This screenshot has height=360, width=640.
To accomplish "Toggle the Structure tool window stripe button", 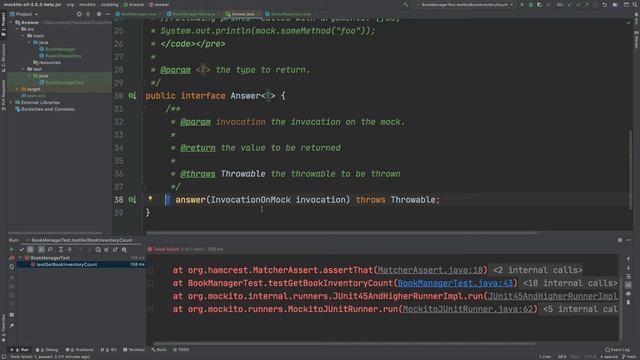I will [3, 58].
